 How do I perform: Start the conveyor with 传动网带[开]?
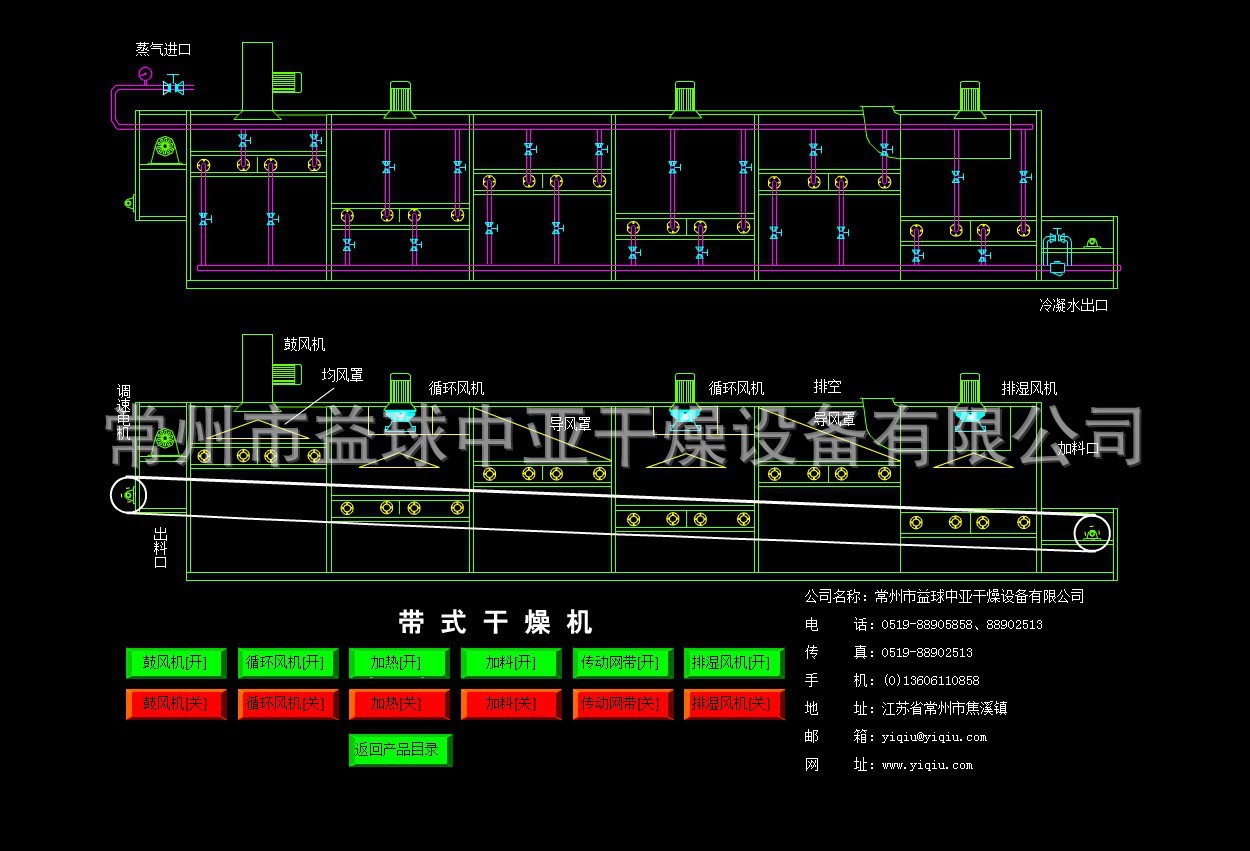coord(623,663)
